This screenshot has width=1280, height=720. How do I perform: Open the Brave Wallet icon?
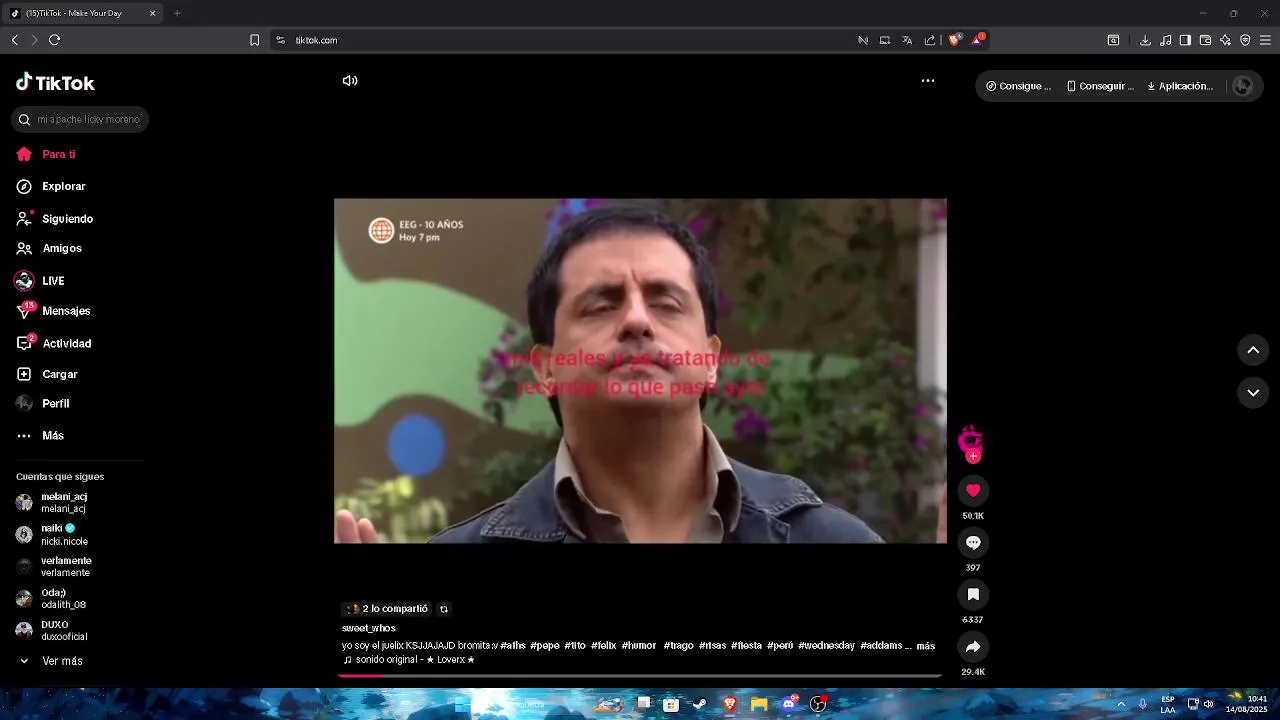click(1205, 40)
